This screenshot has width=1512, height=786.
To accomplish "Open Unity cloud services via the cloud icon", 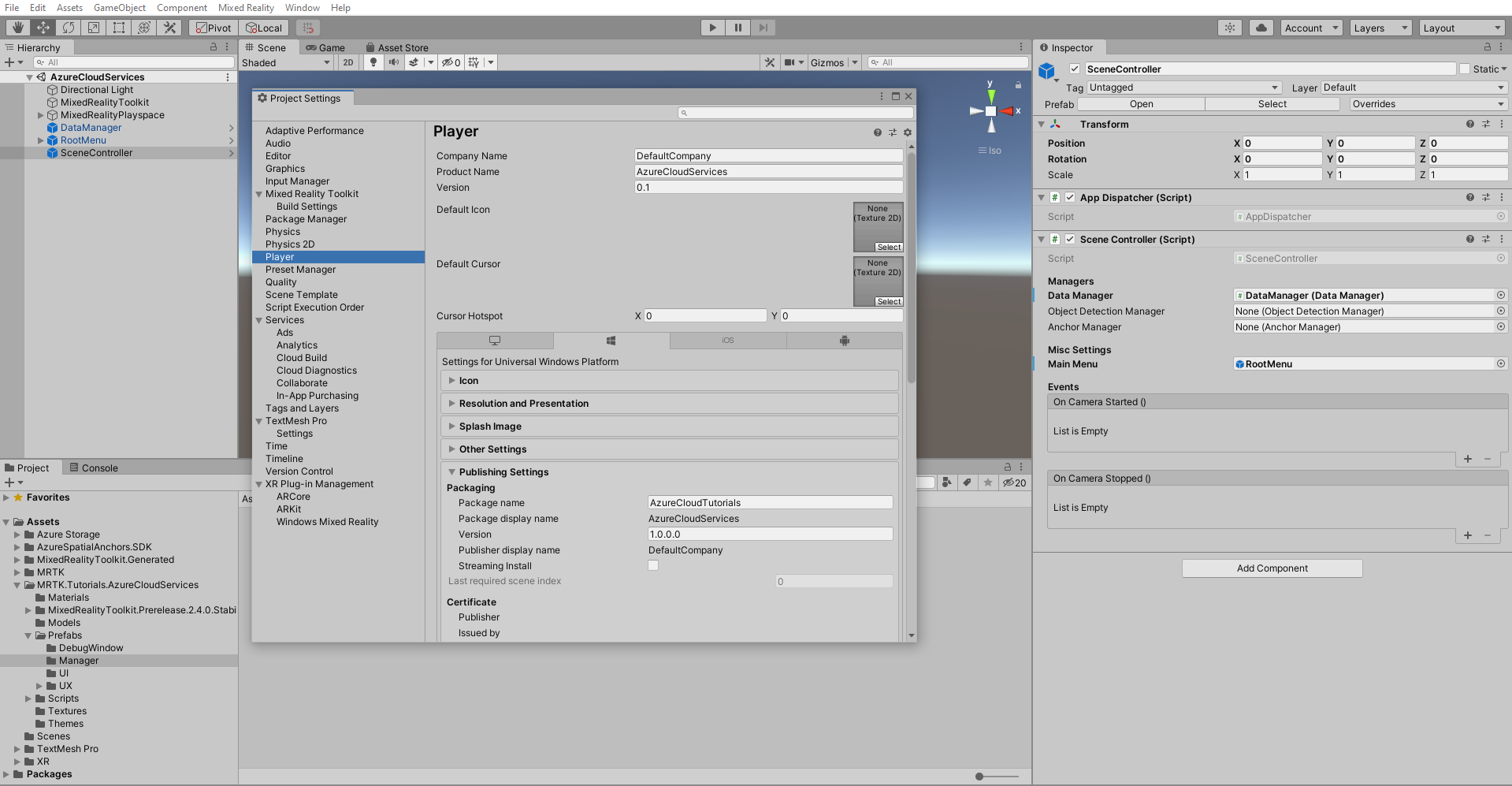I will click(x=1260, y=28).
